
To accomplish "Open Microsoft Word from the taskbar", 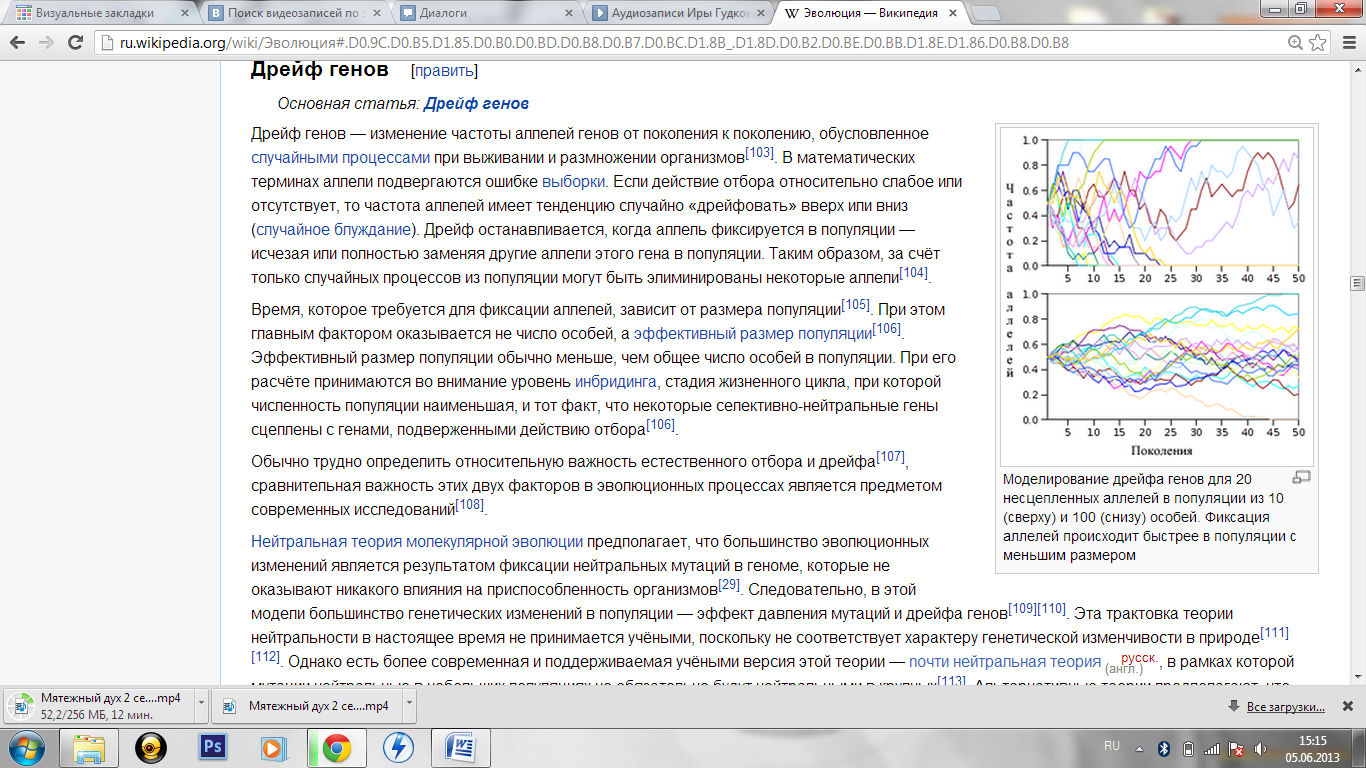I will click(460, 747).
